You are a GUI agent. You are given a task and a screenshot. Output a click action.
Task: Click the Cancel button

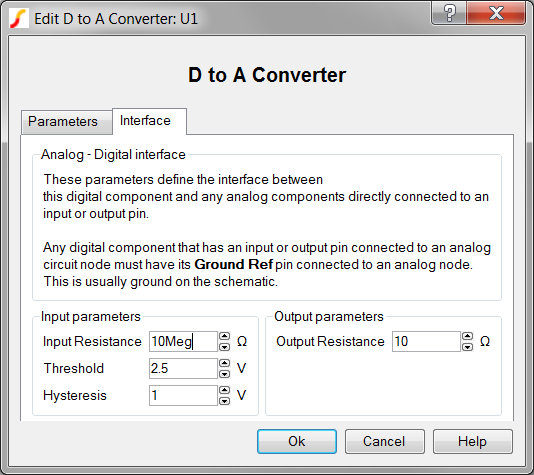tap(384, 441)
